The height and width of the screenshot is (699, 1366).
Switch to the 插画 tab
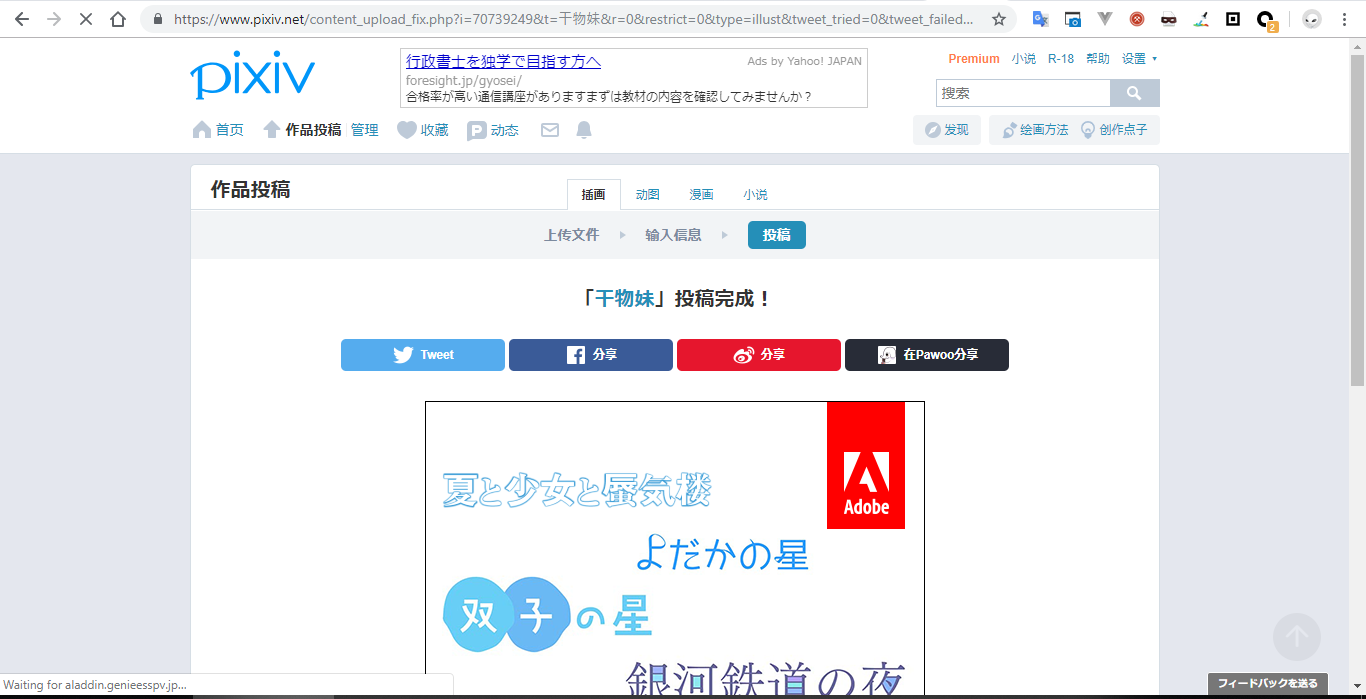coord(594,195)
